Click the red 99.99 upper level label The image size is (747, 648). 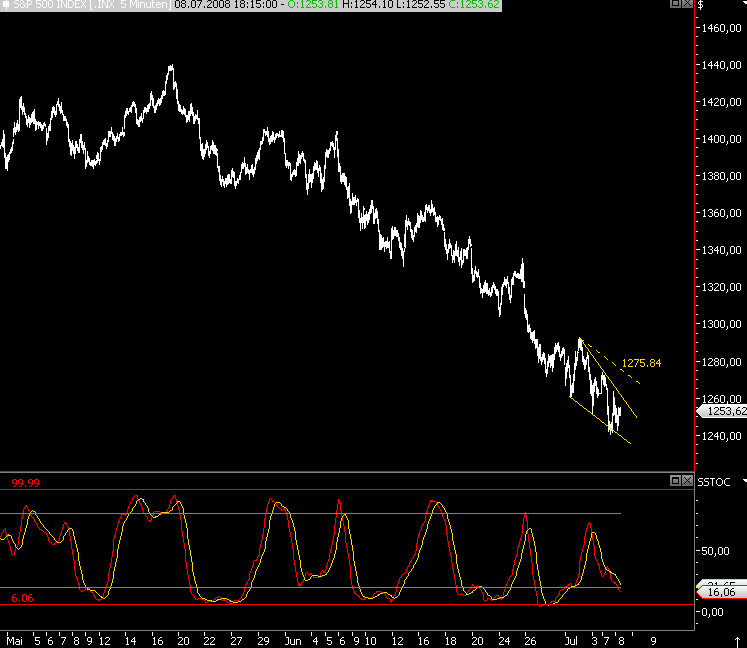pos(25,483)
